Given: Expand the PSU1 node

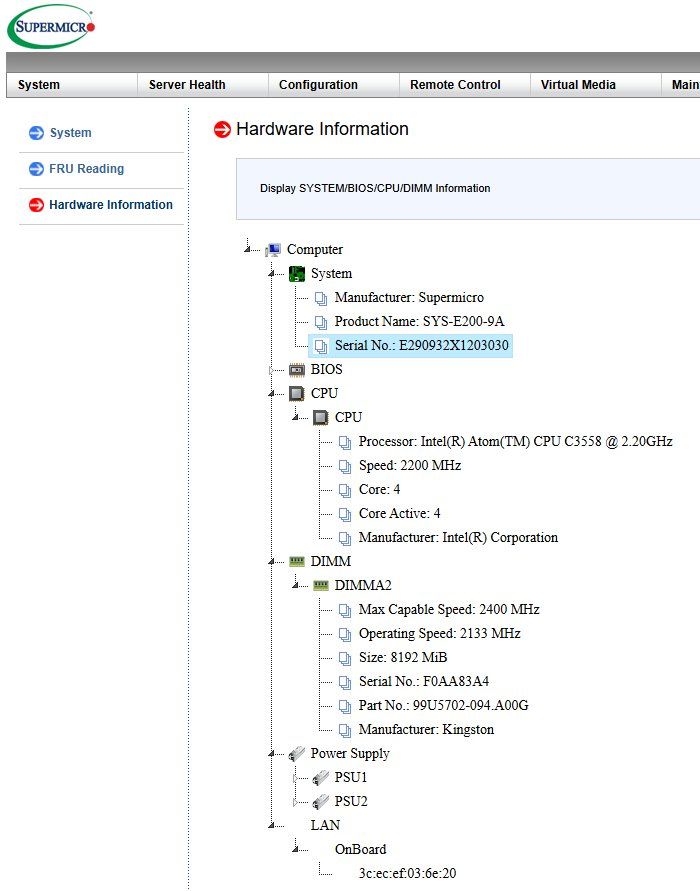Looking at the screenshot, I should [295, 778].
